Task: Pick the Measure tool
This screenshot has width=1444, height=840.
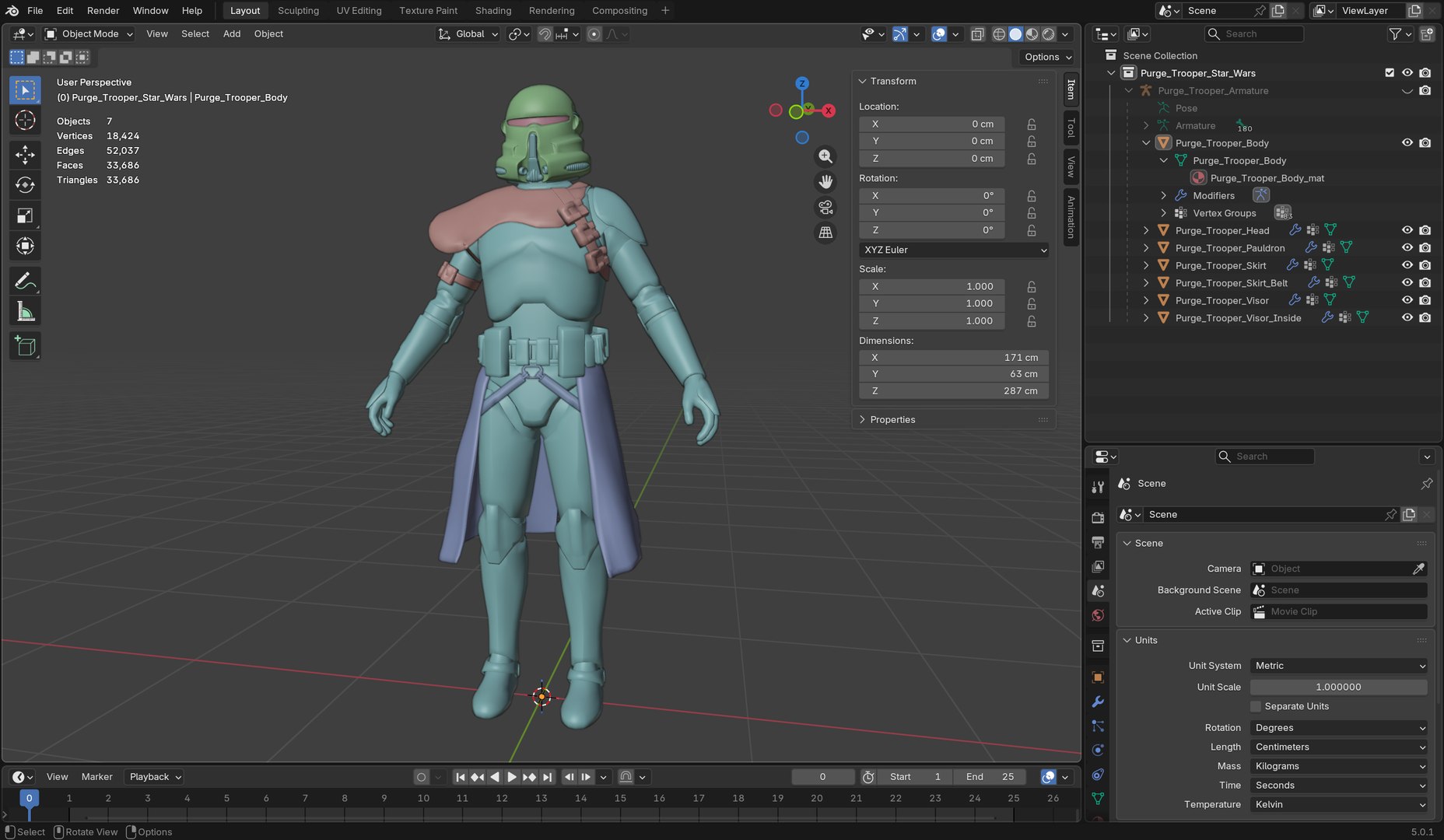Action: (x=25, y=312)
